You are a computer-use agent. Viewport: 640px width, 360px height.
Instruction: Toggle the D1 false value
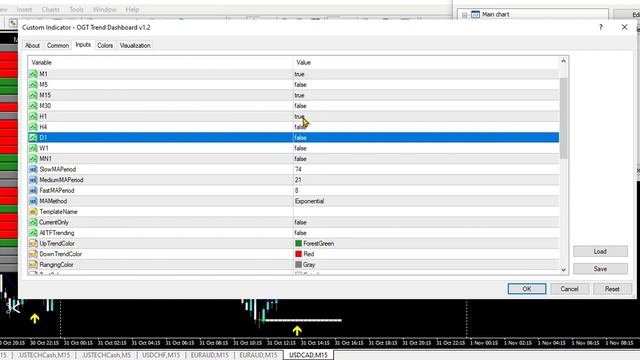300,138
